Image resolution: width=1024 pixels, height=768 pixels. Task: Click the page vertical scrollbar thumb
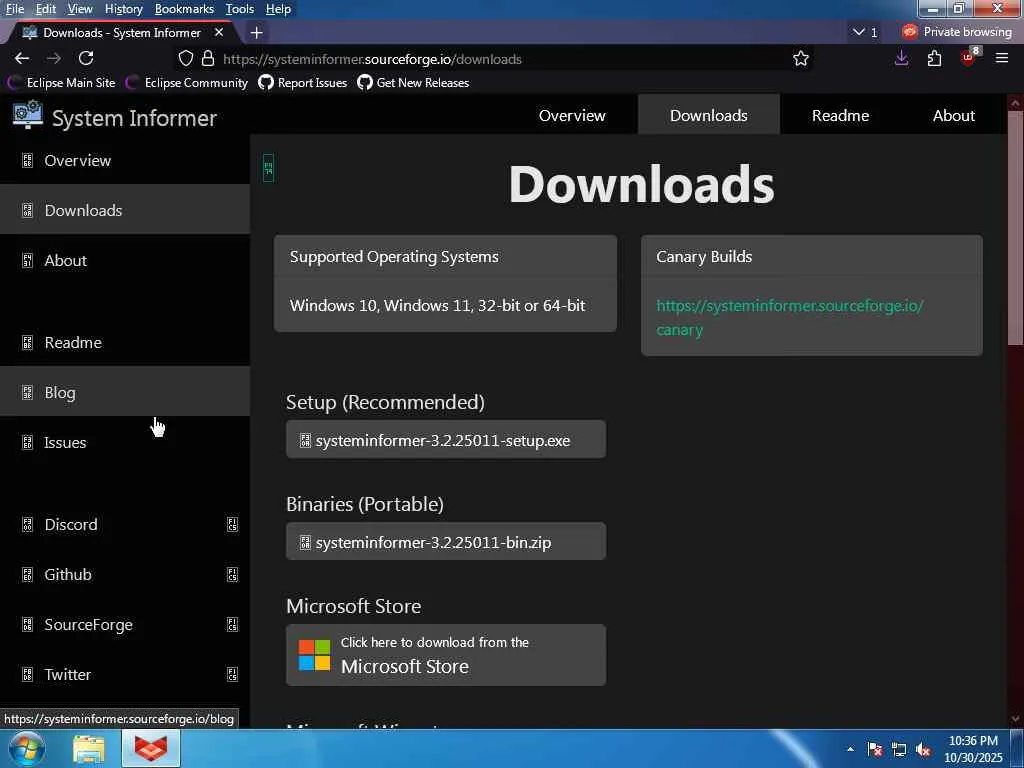[x=1015, y=228]
